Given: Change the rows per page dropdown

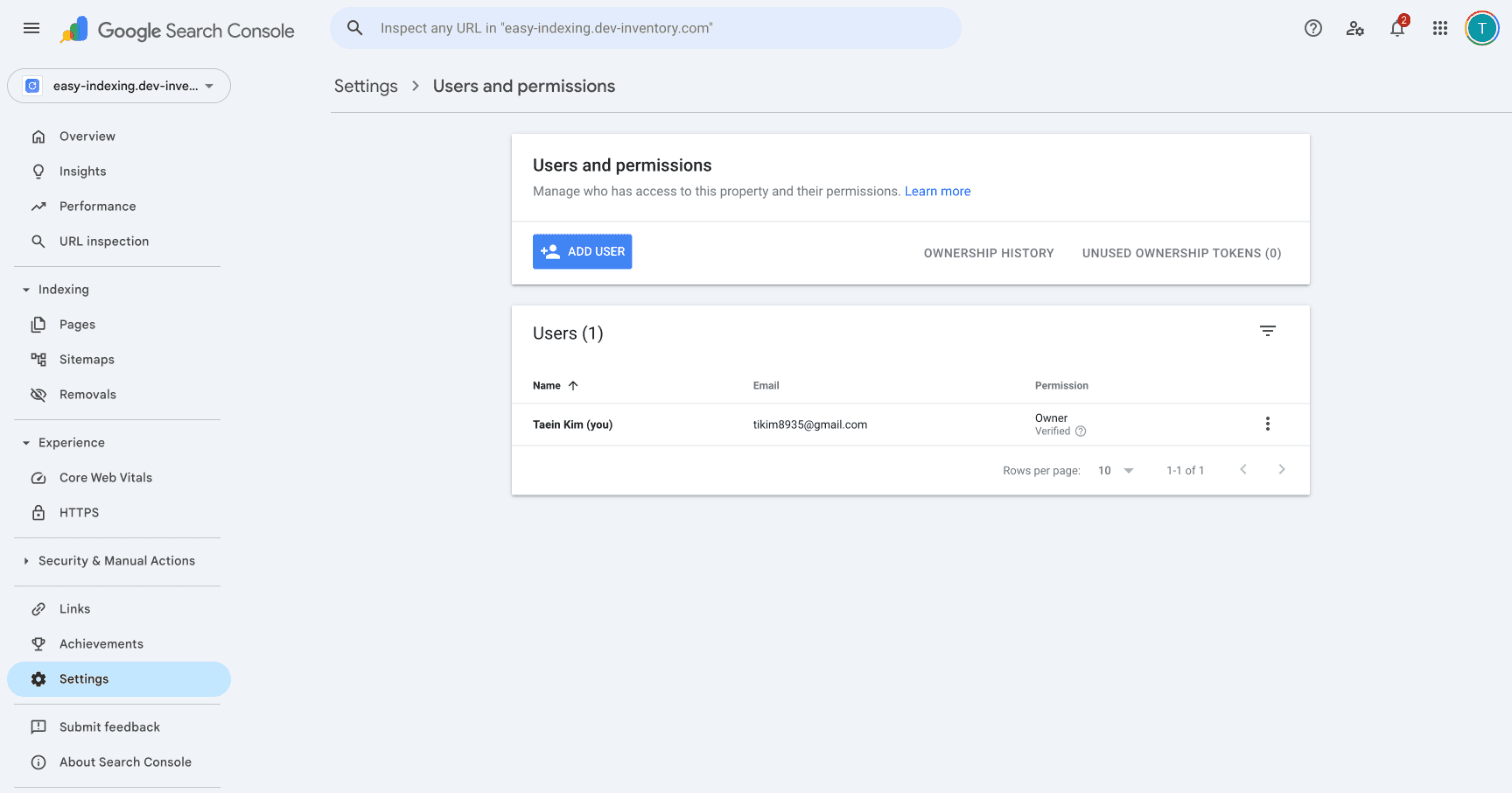Looking at the screenshot, I should [x=1116, y=470].
